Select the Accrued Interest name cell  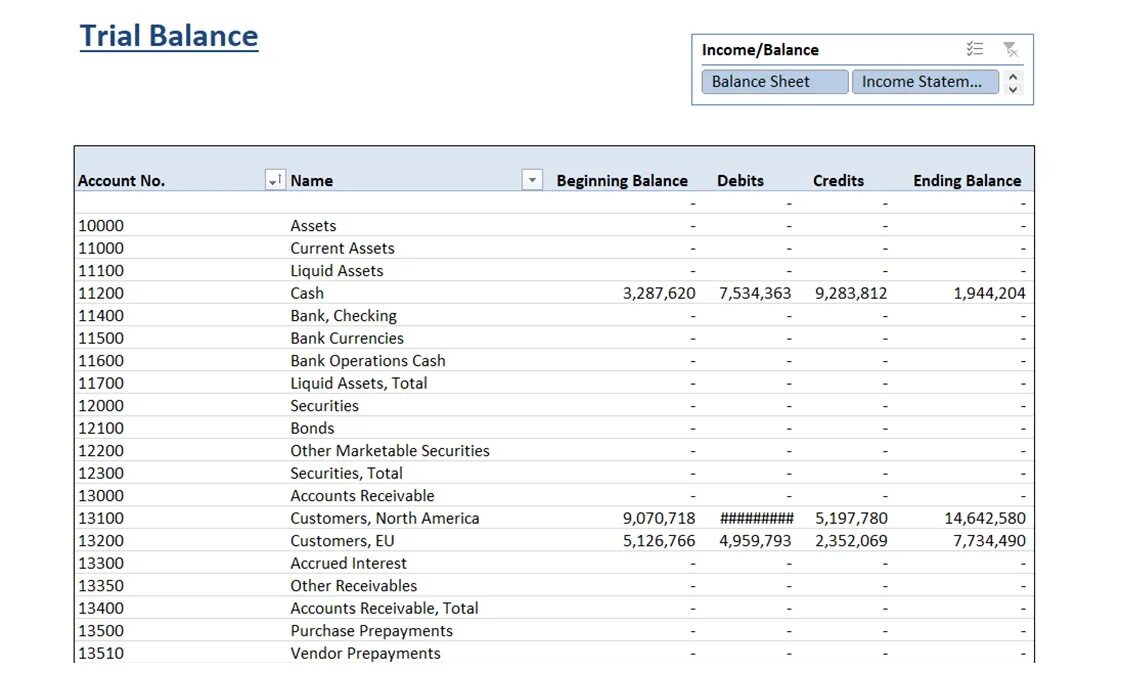click(x=348, y=563)
